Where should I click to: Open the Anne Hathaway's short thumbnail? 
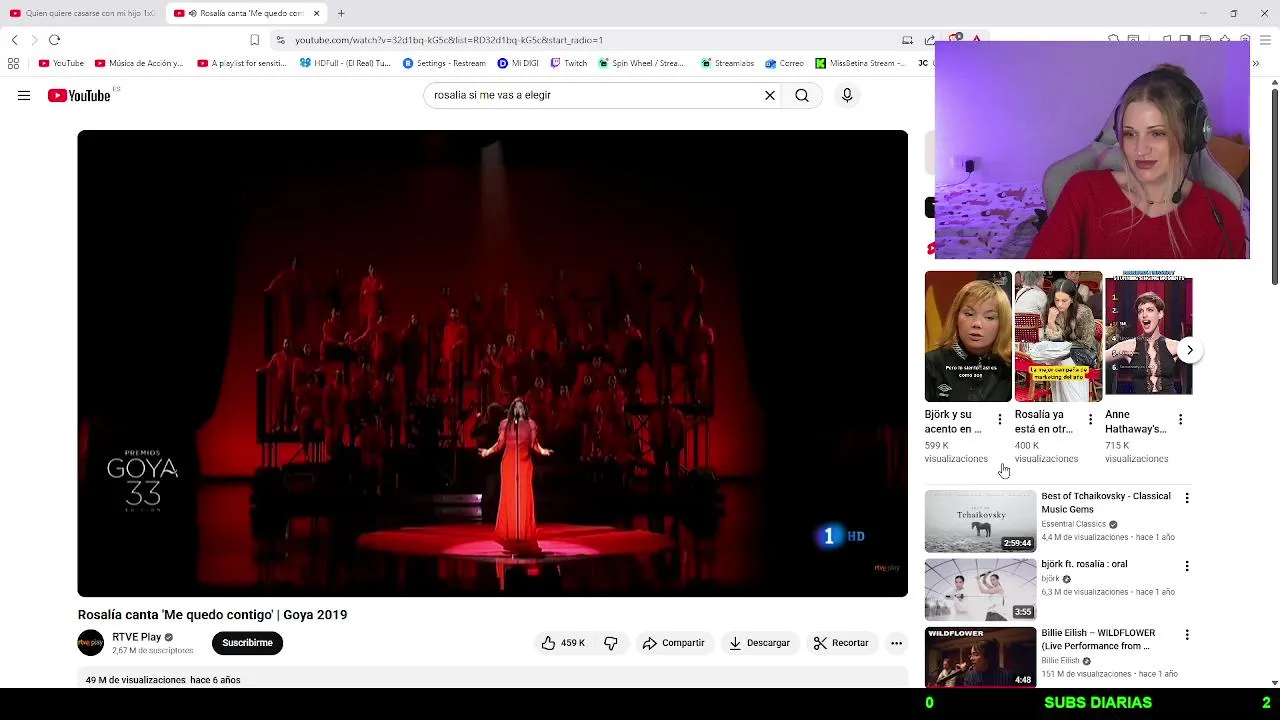click(x=1148, y=336)
